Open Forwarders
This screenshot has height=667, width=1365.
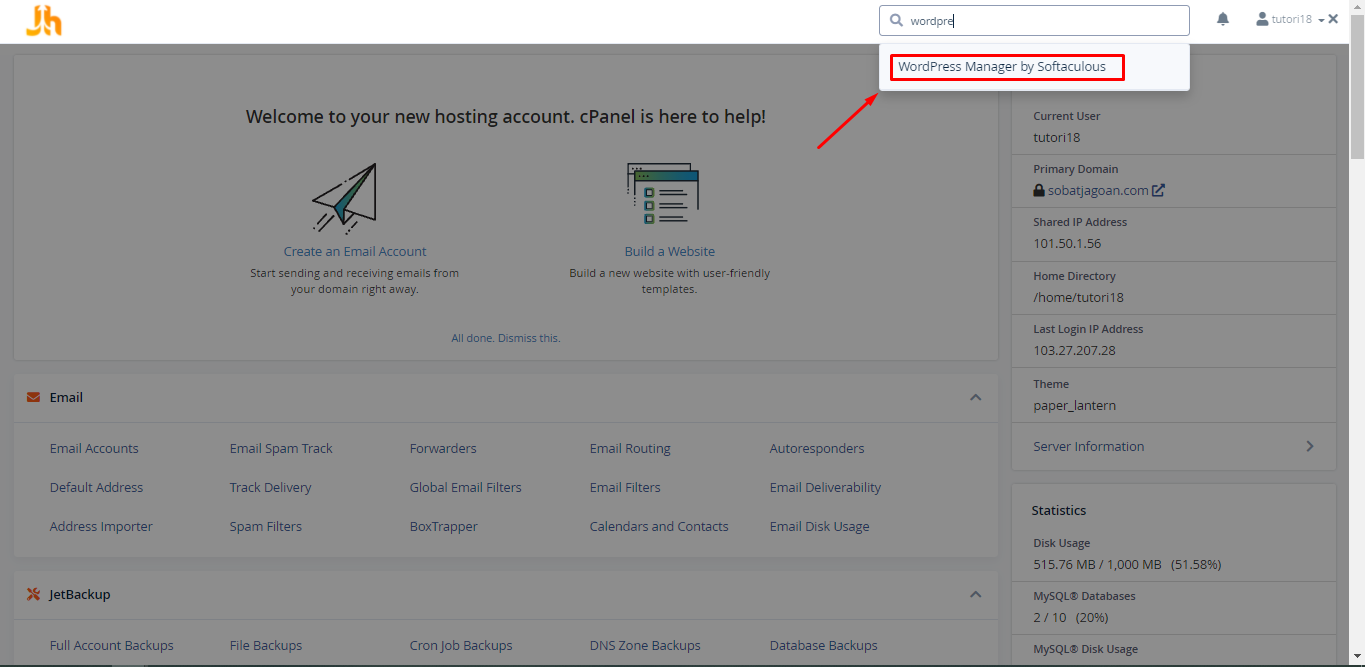pos(443,448)
